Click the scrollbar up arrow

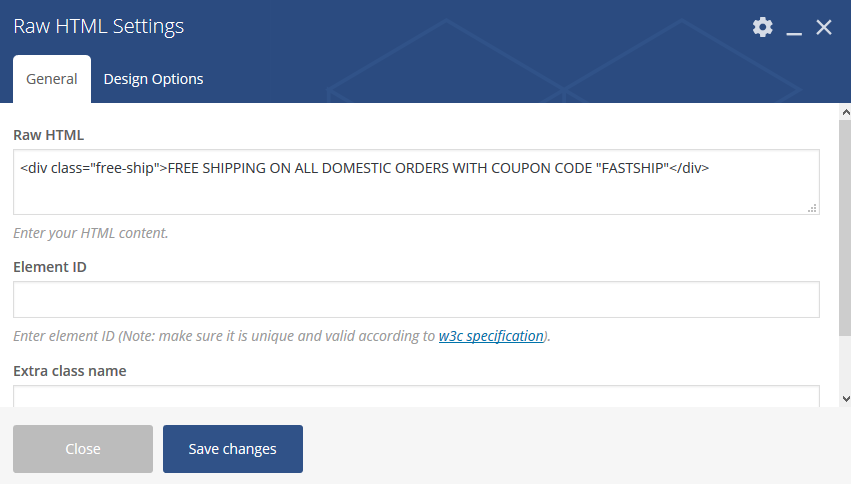tap(846, 112)
